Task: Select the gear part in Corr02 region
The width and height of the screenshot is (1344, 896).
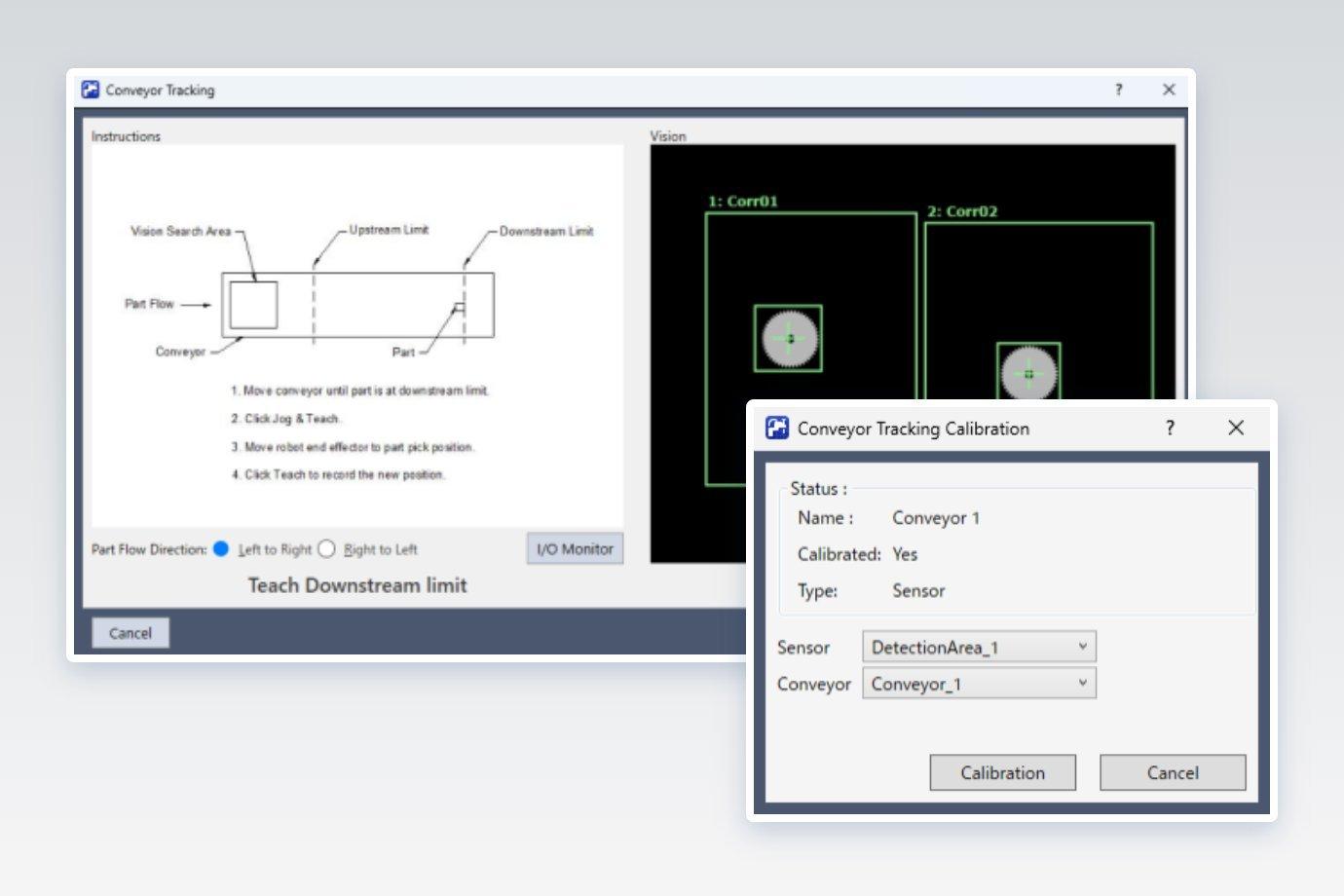Action: [1028, 373]
